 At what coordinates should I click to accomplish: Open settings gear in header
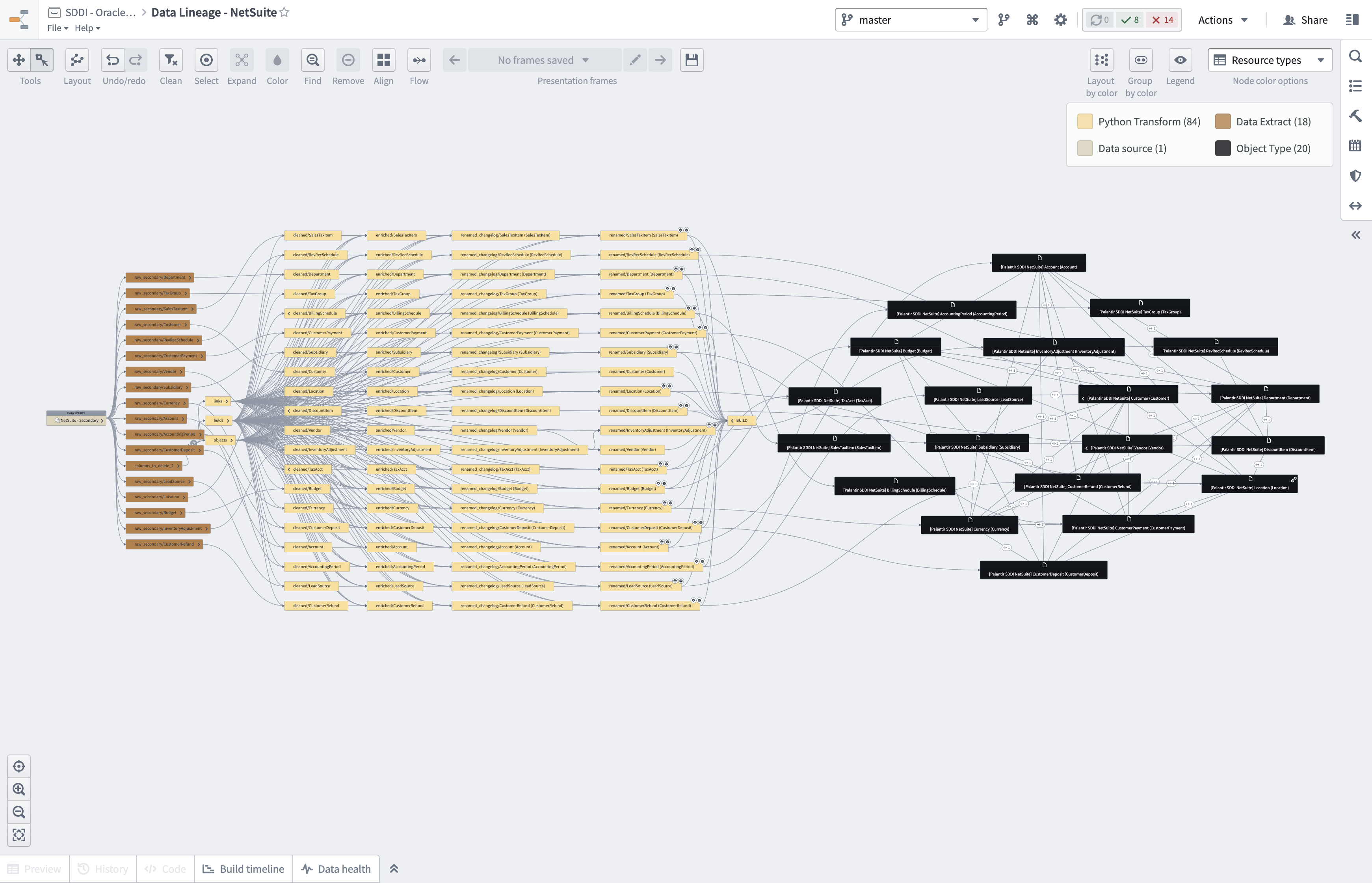[x=1061, y=20]
